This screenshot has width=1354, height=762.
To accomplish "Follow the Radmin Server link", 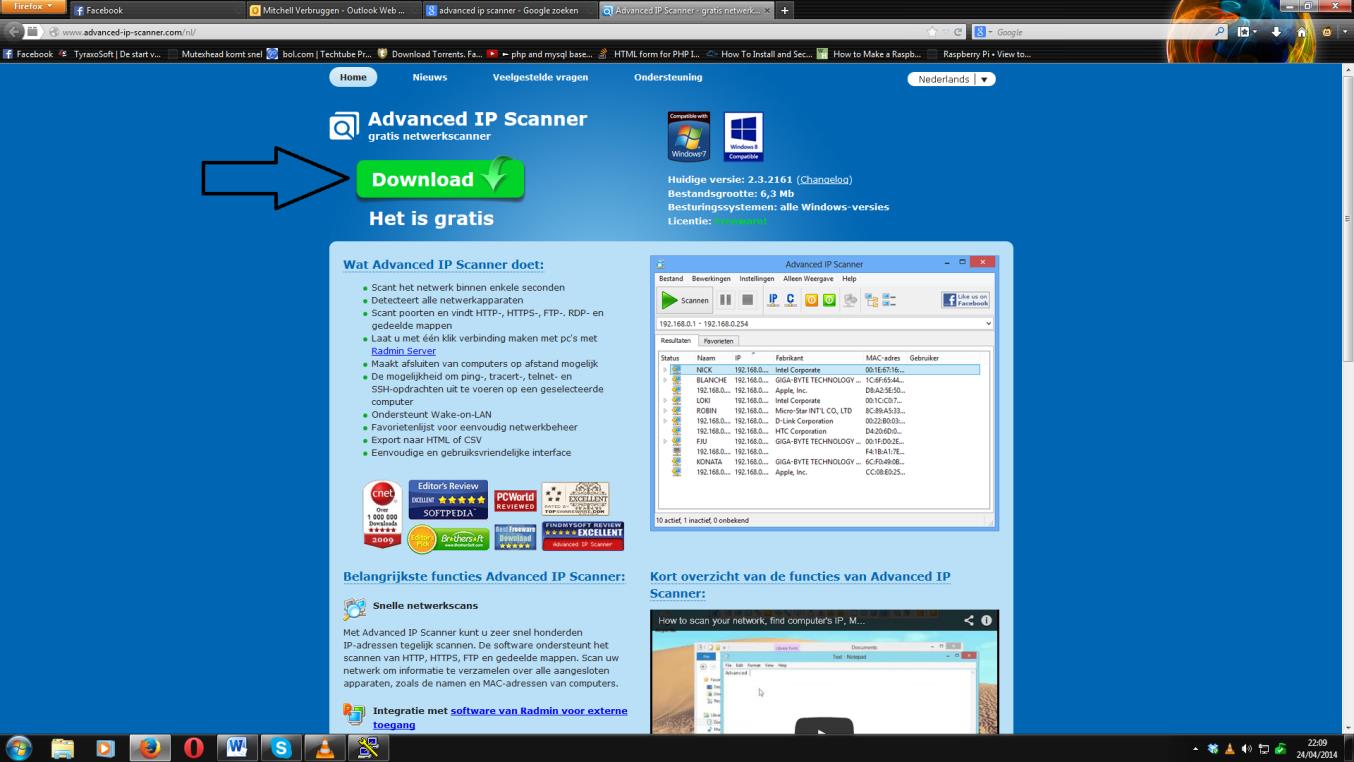I will (x=403, y=351).
